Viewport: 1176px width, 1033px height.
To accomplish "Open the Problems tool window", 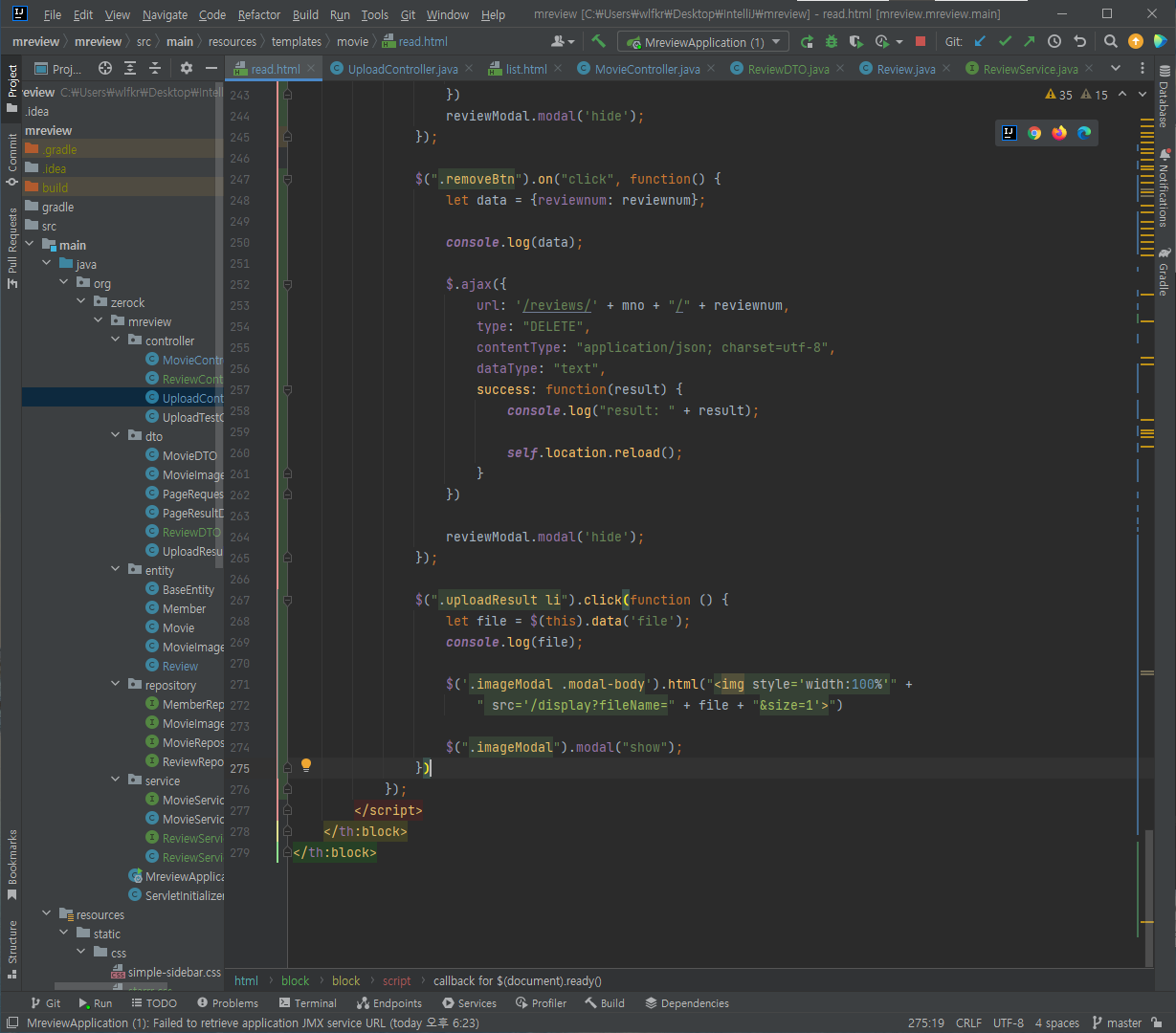I will pyautogui.click(x=228, y=1003).
